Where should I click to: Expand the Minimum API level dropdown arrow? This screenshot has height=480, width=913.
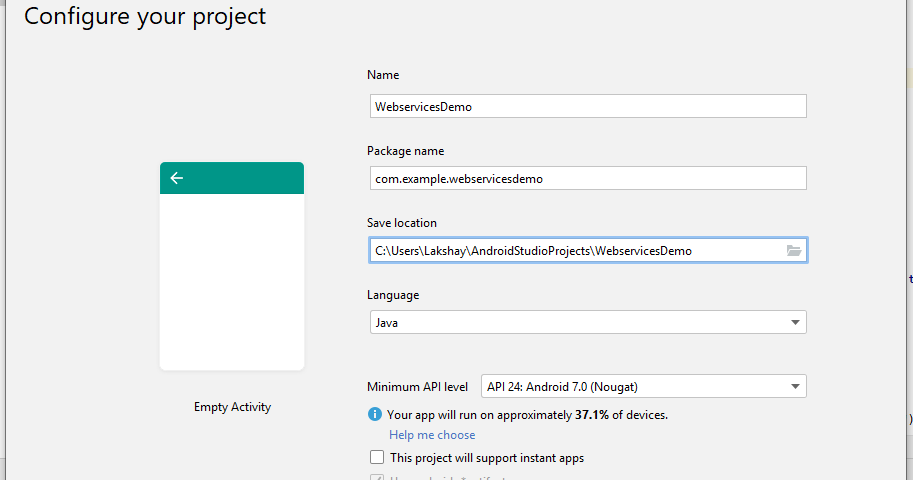click(x=795, y=386)
